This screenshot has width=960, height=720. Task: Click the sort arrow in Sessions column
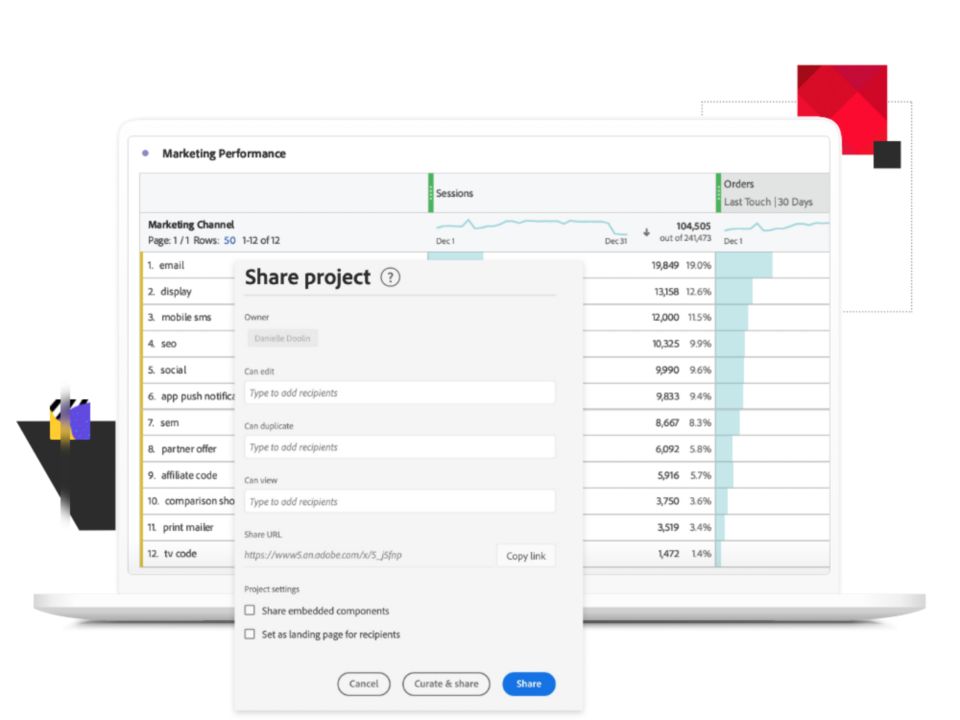click(x=646, y=233)
